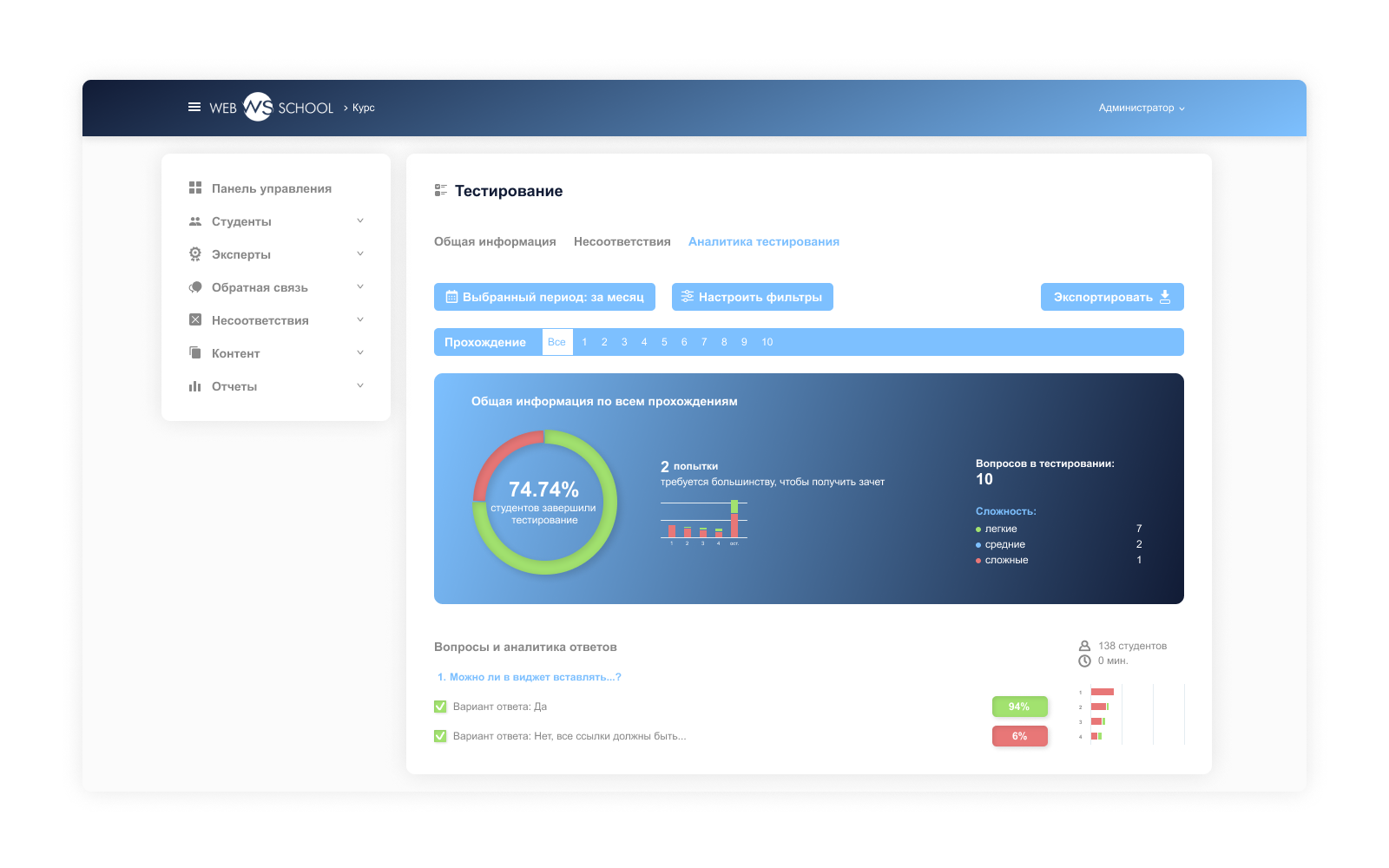Select Аналитика тестирования tab
The height and width of the screenshot is (868, 1389).
tap(764, 241)
